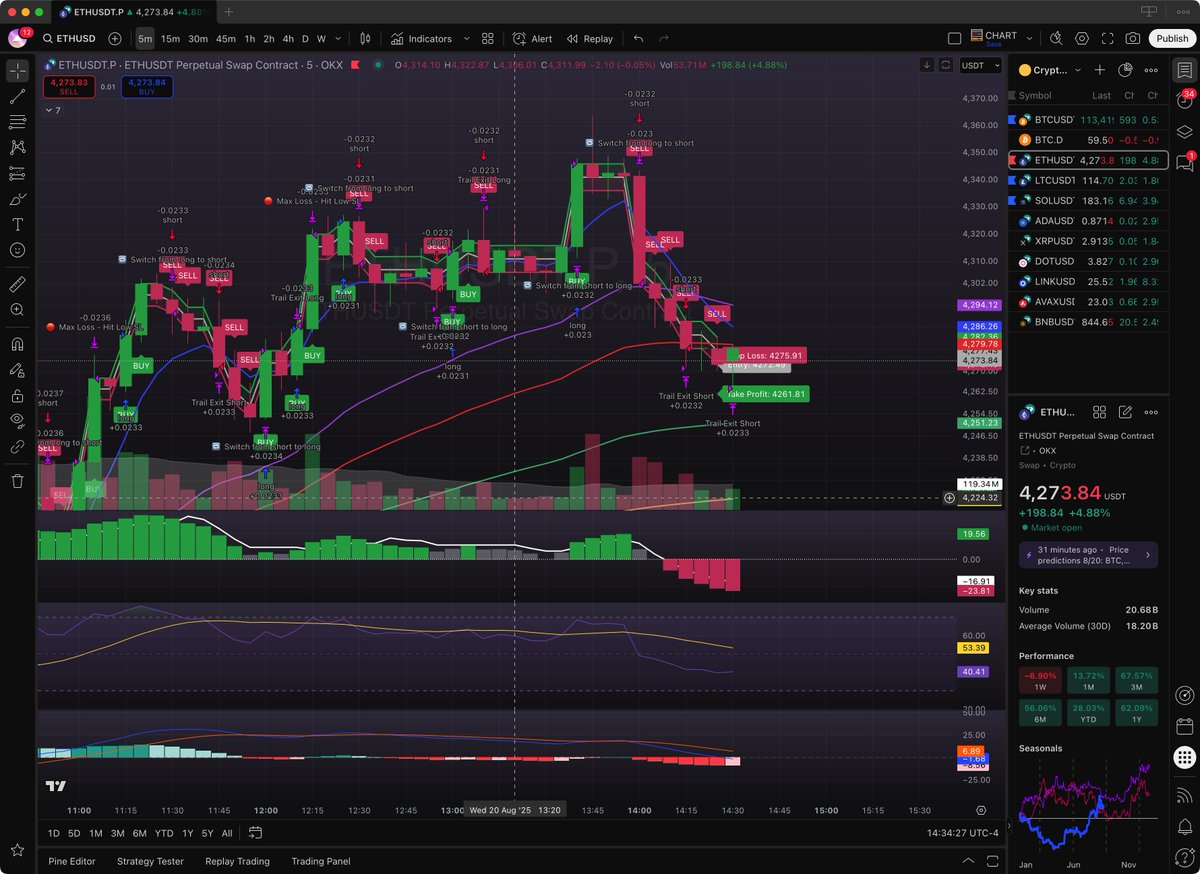The image size is (1200, 874).
Task: Set the chart range to YTD
Action: (x=164, y=833)
